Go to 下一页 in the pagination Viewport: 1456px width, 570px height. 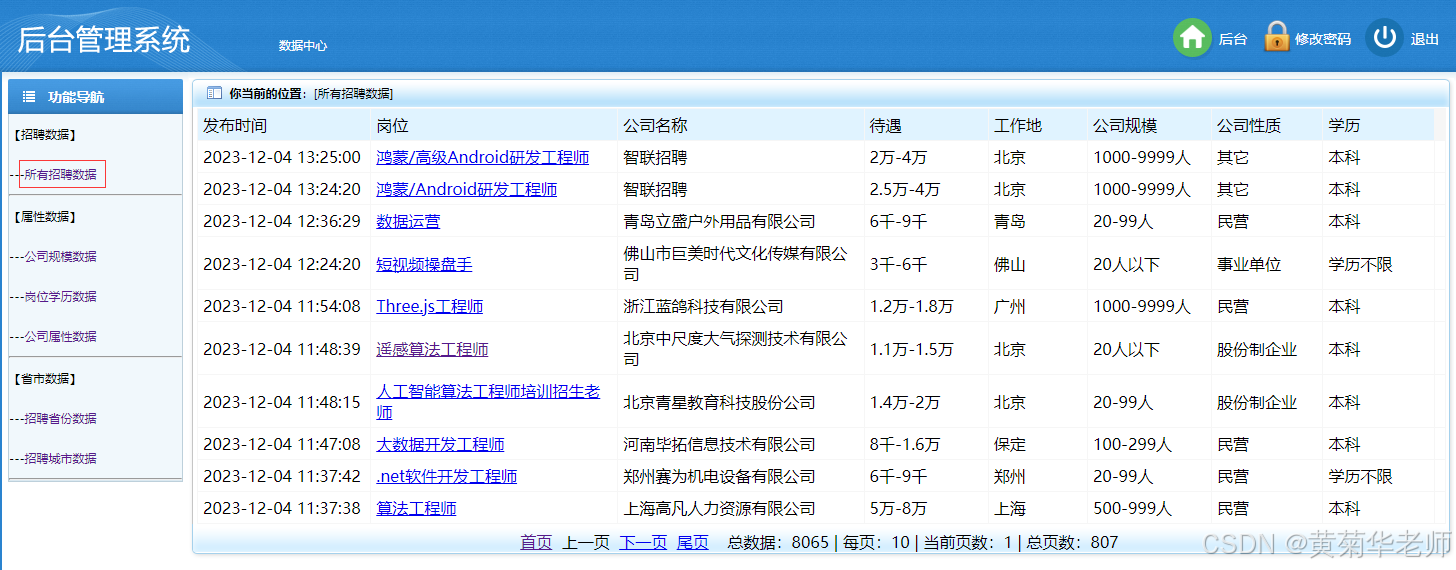coord(643,542)
